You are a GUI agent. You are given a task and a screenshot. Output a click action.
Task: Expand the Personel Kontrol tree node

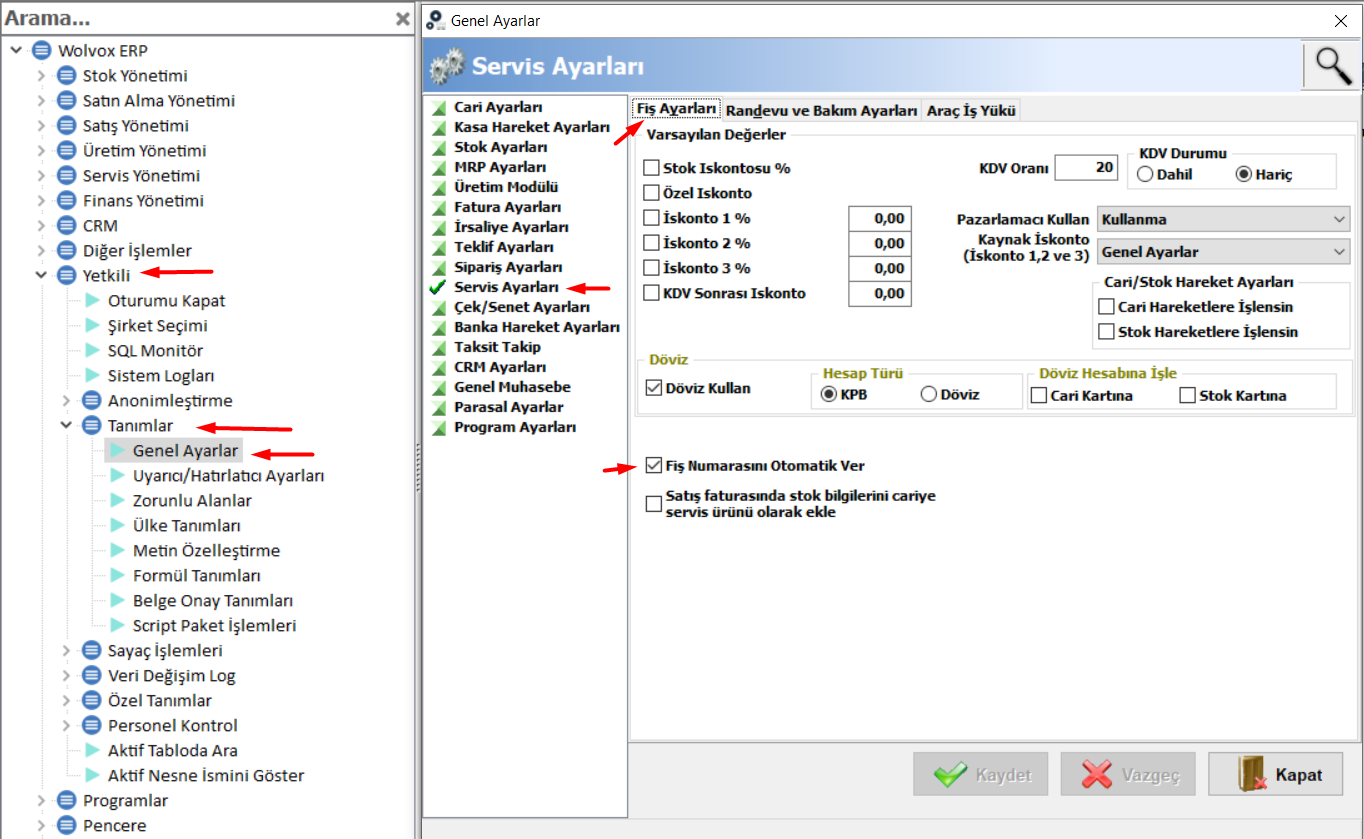pos(66,725)
